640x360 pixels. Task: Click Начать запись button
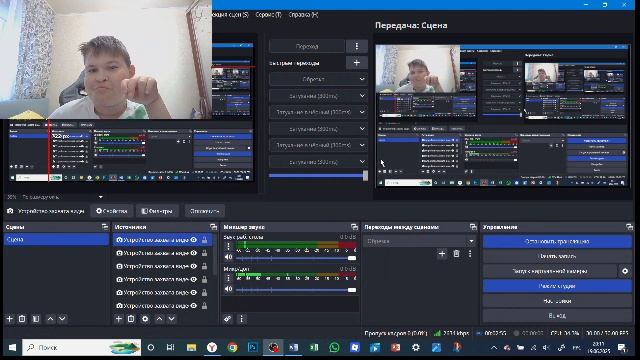pyautogui.click(x=557, y=256)
